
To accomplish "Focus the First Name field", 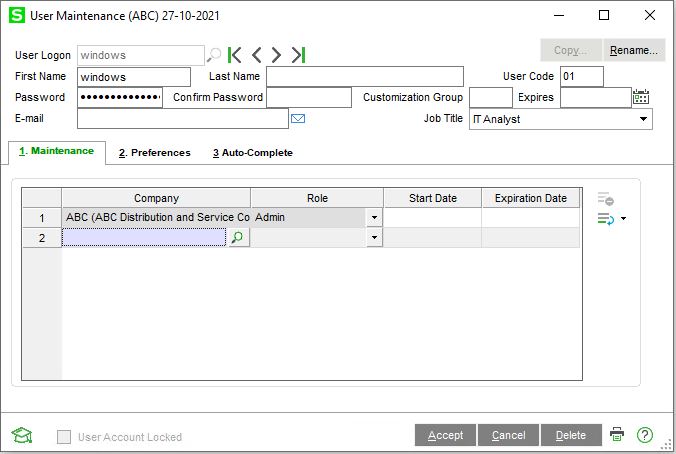I will point(134,77).
